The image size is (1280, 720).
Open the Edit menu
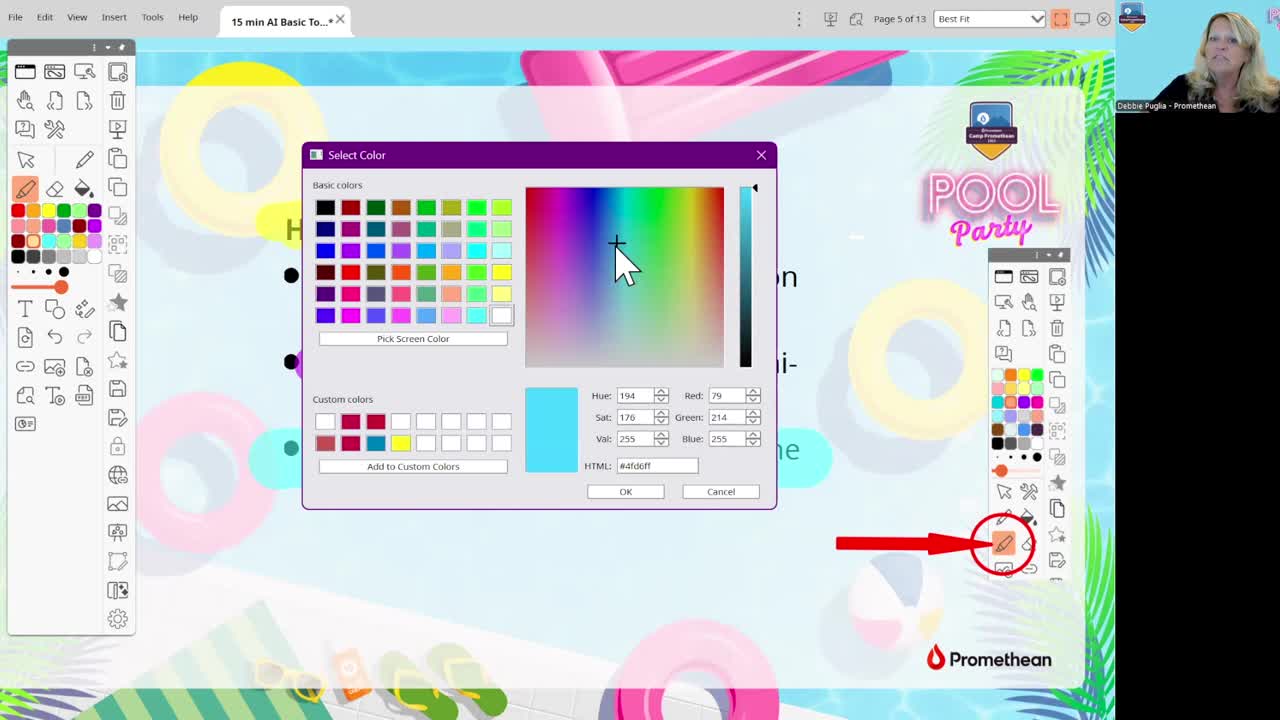coord(45,17)
